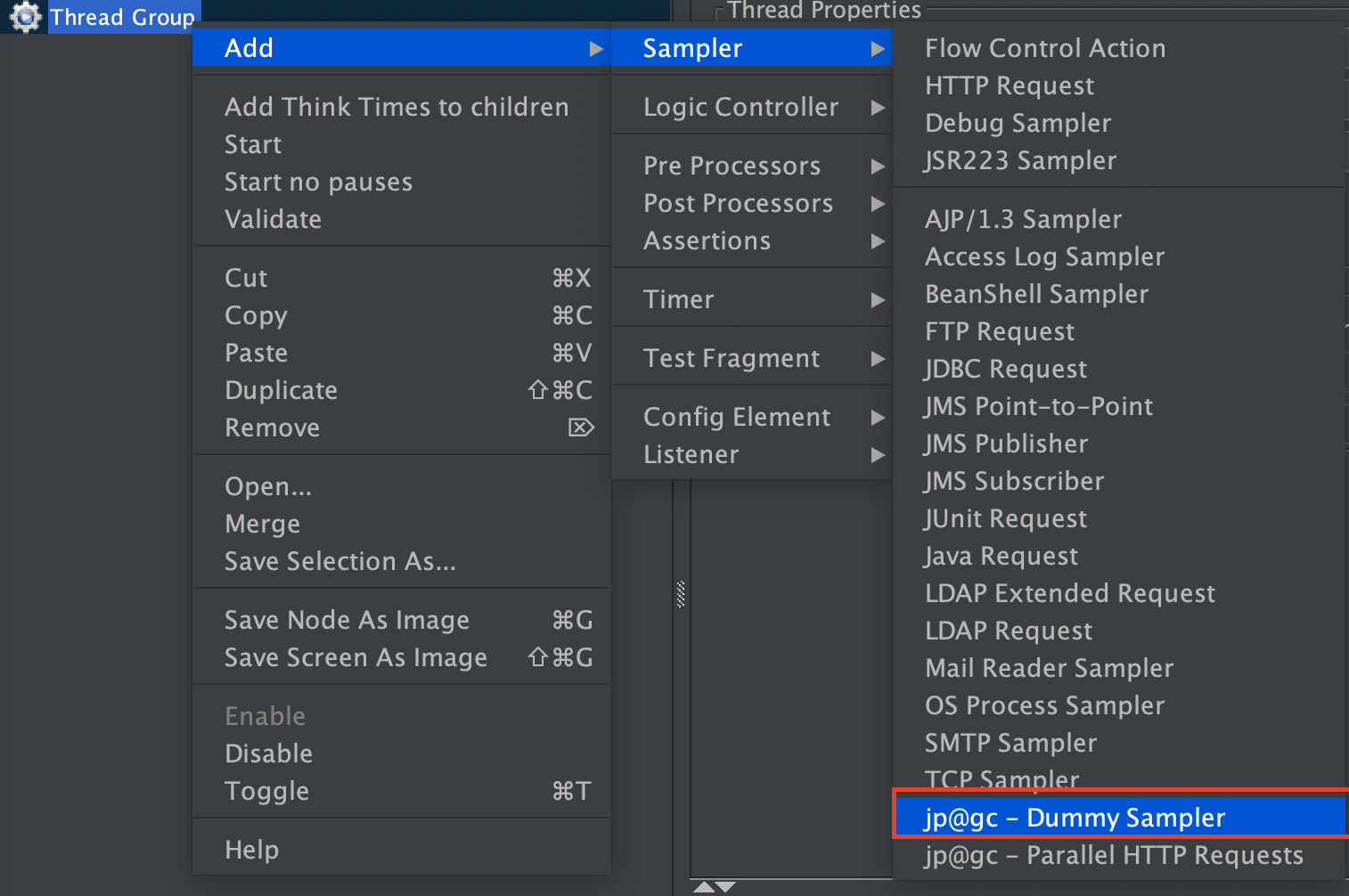
Task: Choose Mail Reader Sampler
Action: (x=1121, y=668)
